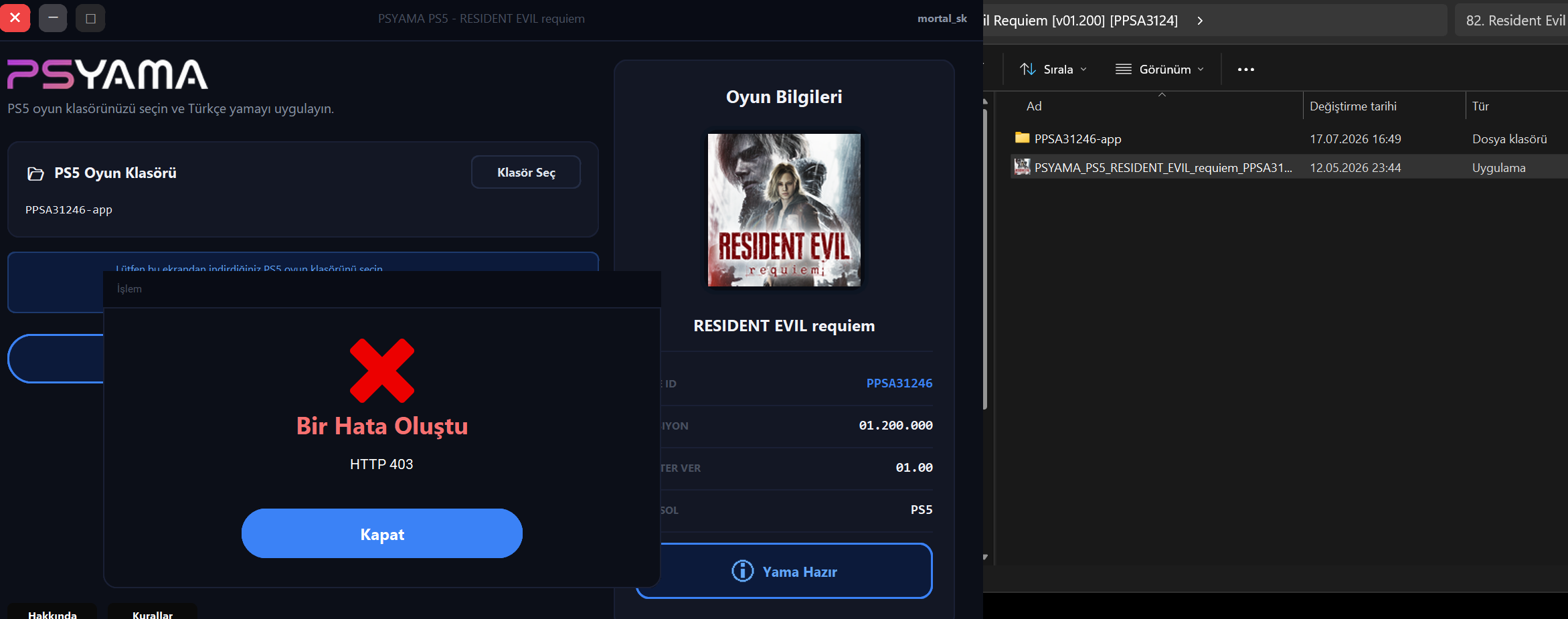The image size is (1568, 619).
Task: Click the yellow folder icon of PPSA31246-app
Action: point(1022,138)
